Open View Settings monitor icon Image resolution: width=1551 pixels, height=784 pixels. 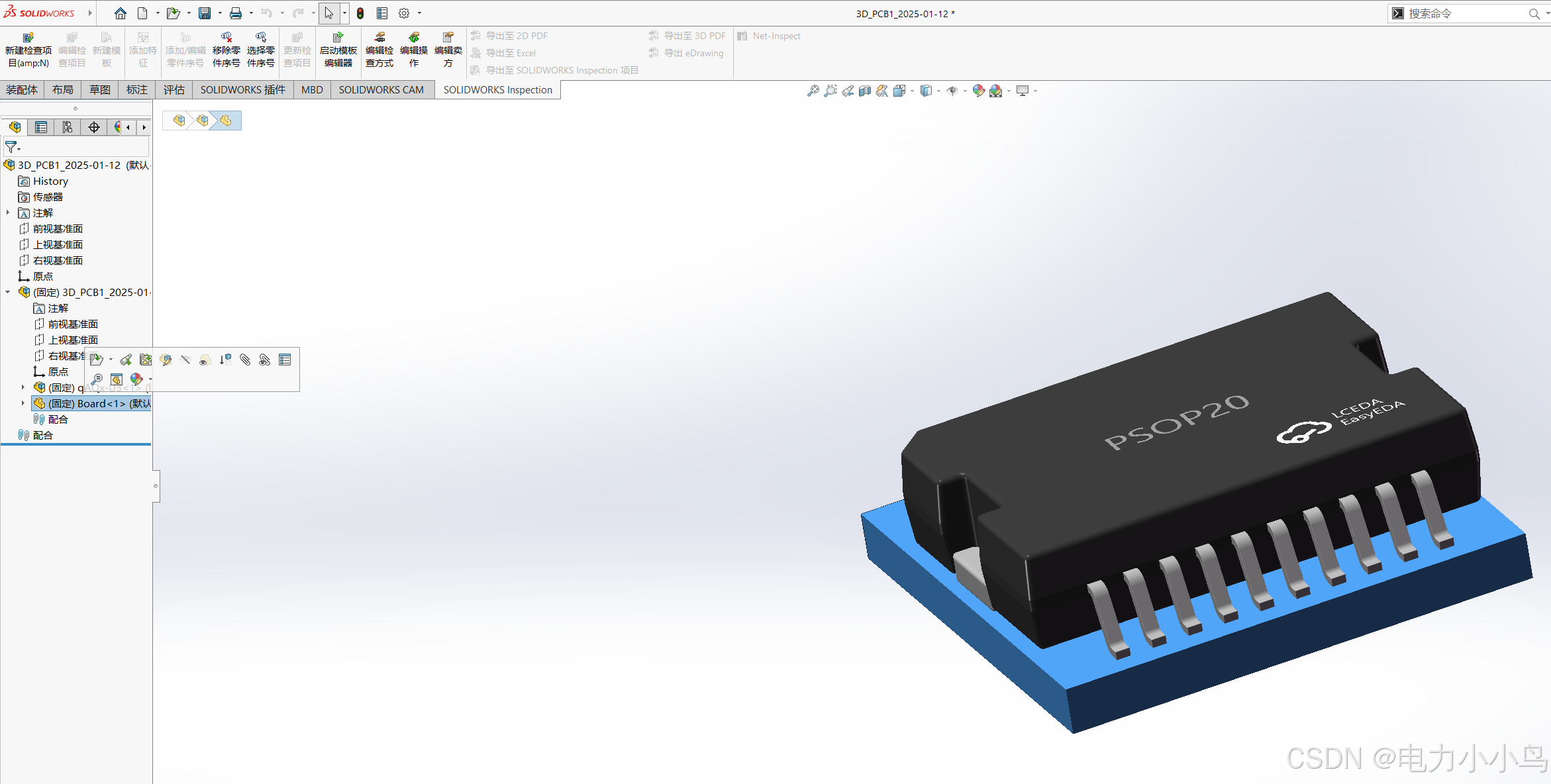(x=1023, y=91)
